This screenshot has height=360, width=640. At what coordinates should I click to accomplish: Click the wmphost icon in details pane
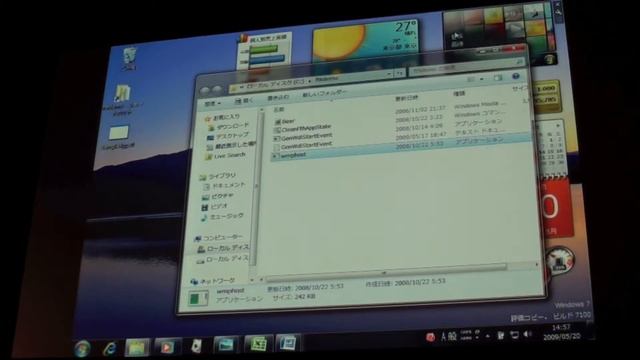(198, 298)
